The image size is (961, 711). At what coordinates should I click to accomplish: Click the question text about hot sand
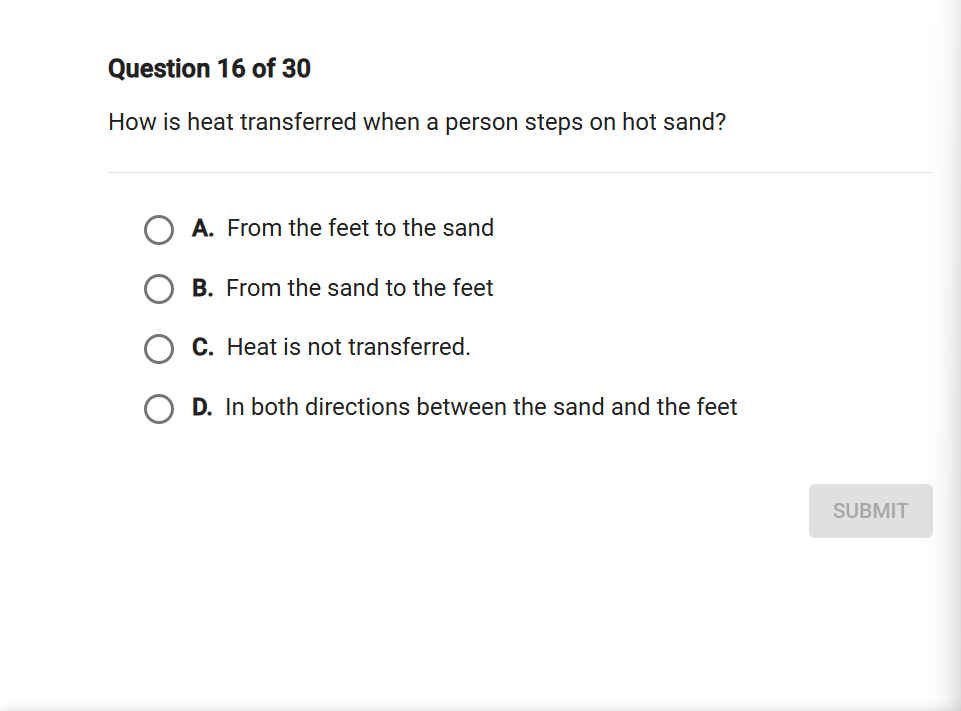417,123
